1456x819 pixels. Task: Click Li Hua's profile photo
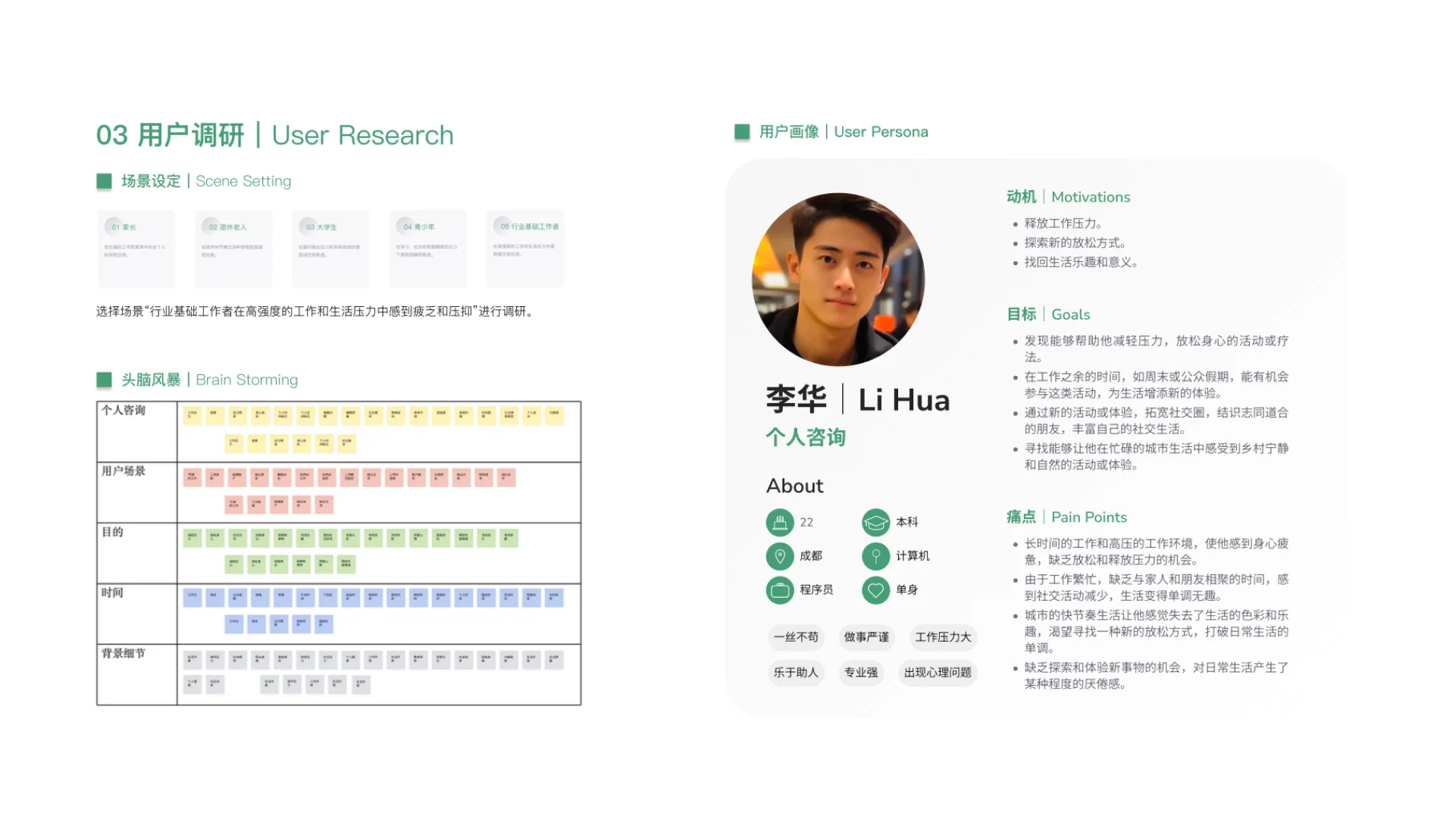tap(838, 279)
